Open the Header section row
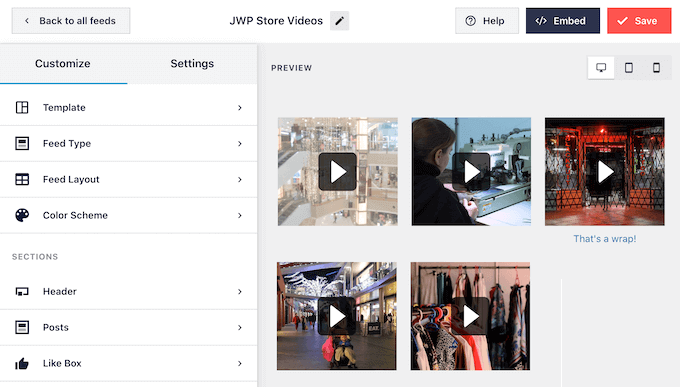680x387 pixels. pos(128,292)
